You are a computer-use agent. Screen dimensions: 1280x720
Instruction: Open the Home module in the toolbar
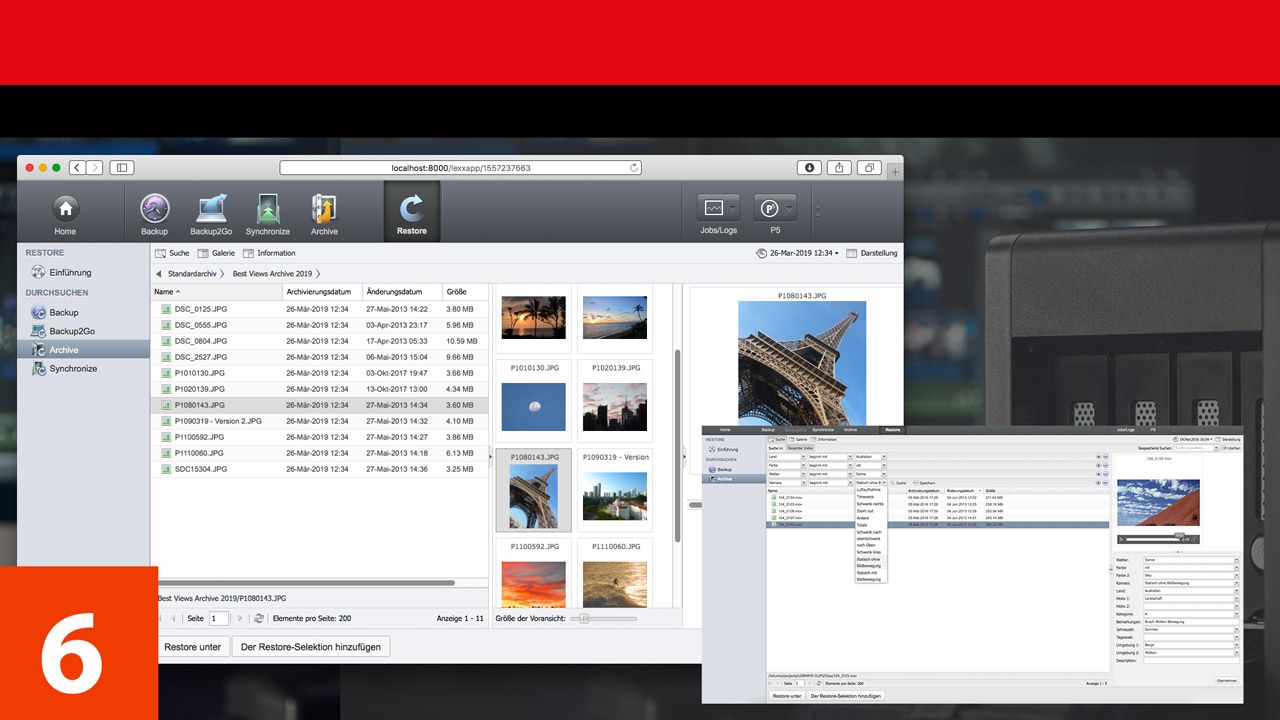pos(65,210)
